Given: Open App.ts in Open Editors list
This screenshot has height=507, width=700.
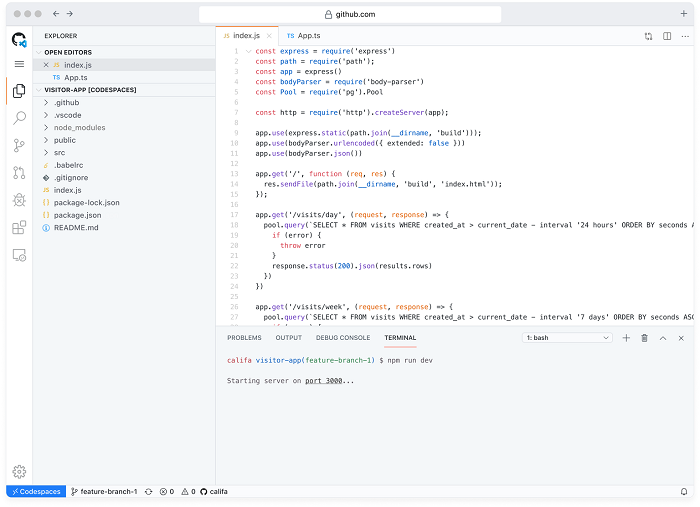Looking at the screenshot, I should point(124,77).
